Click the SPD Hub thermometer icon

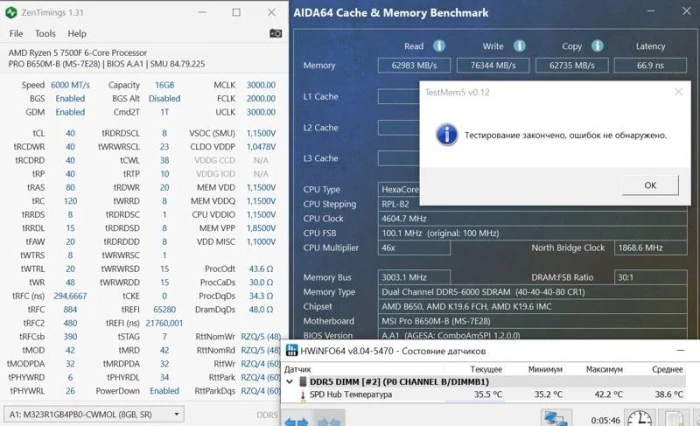pyautogui.click(x=303, y=395)
